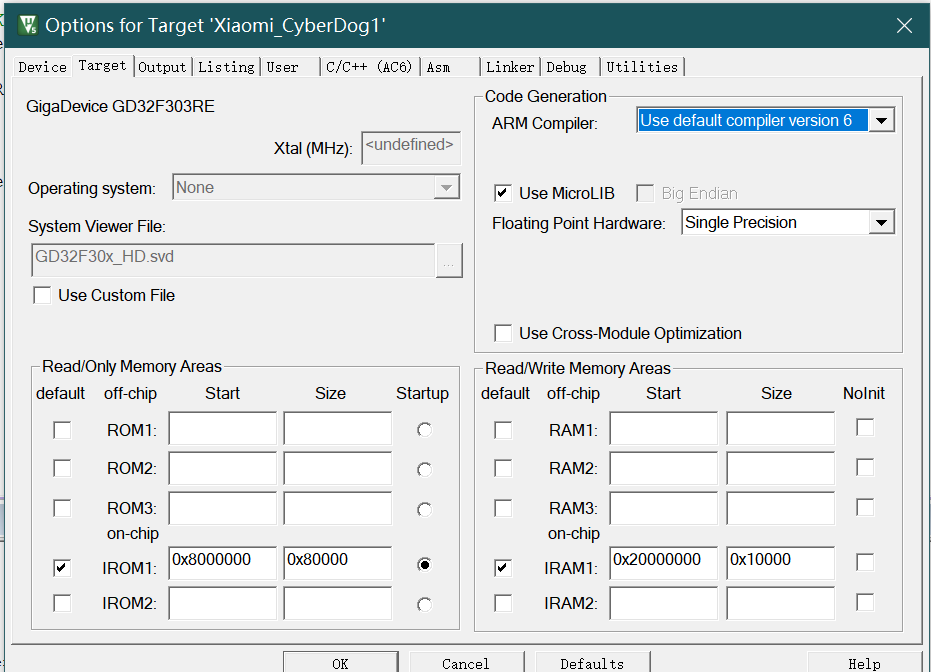Edit IRAM1 Size value 0x10000
The image size is (931, 672).
[x=780, y=563]
